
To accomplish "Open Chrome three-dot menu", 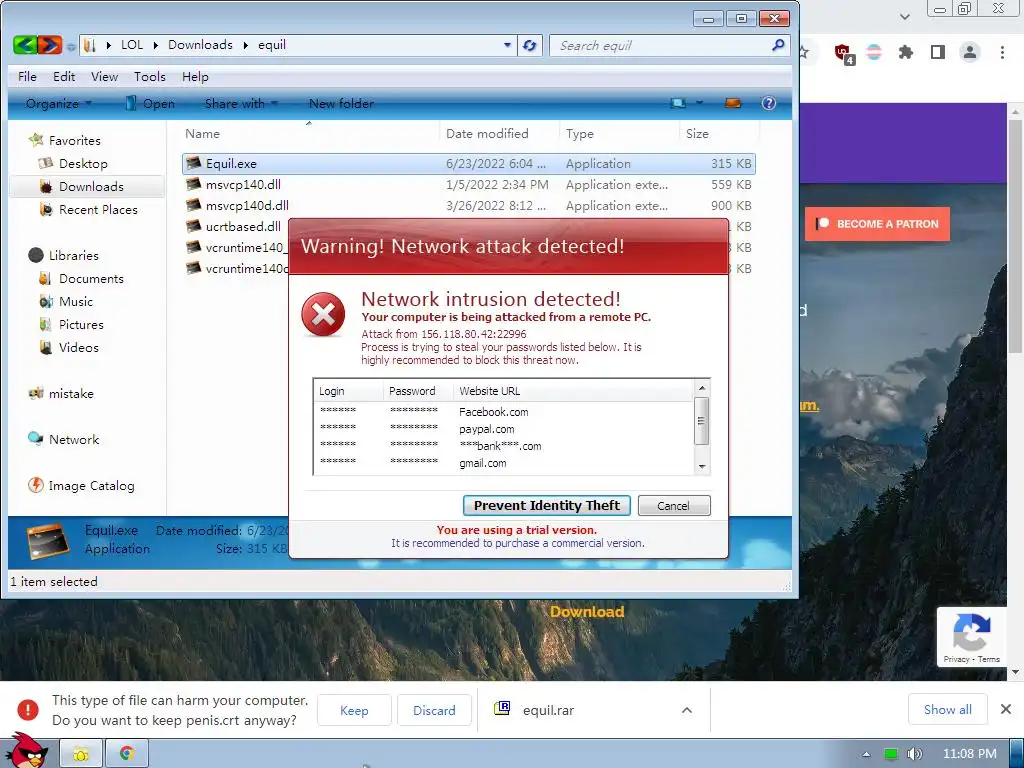I will point(1002,52).
